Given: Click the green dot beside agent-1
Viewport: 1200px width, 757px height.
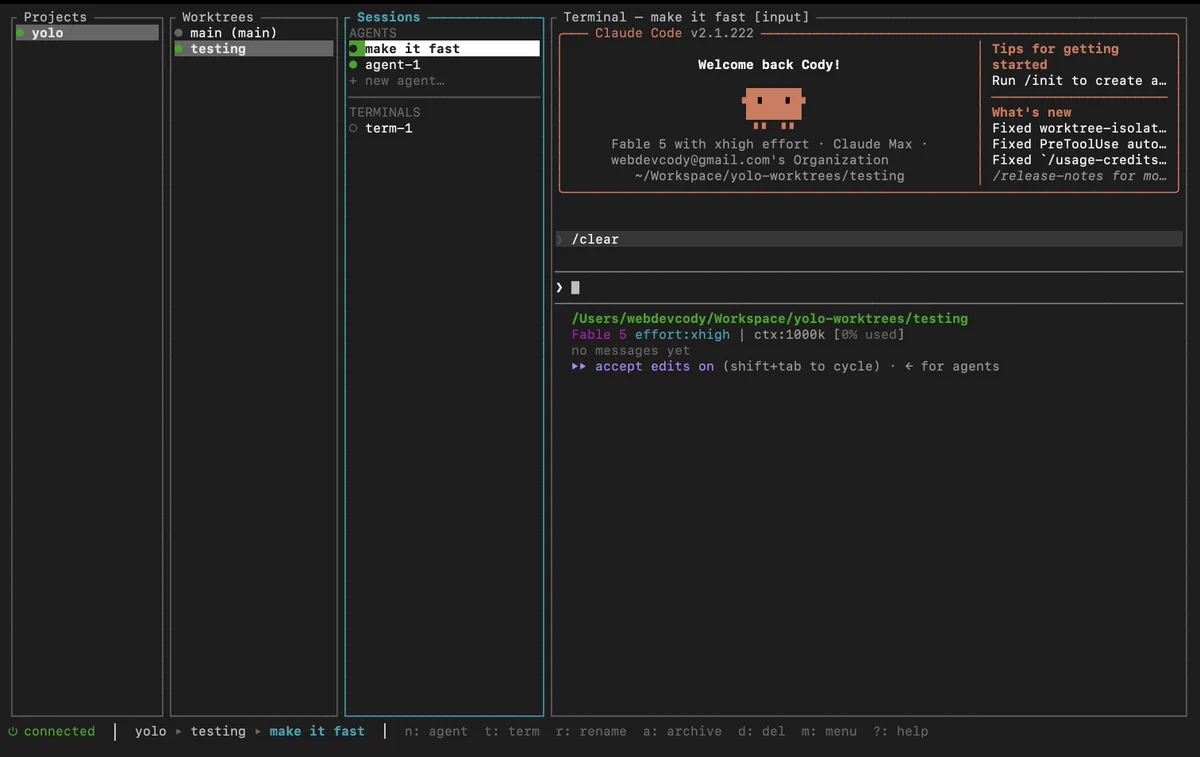Looking at the screenshot, I should [x=354, y=65].
